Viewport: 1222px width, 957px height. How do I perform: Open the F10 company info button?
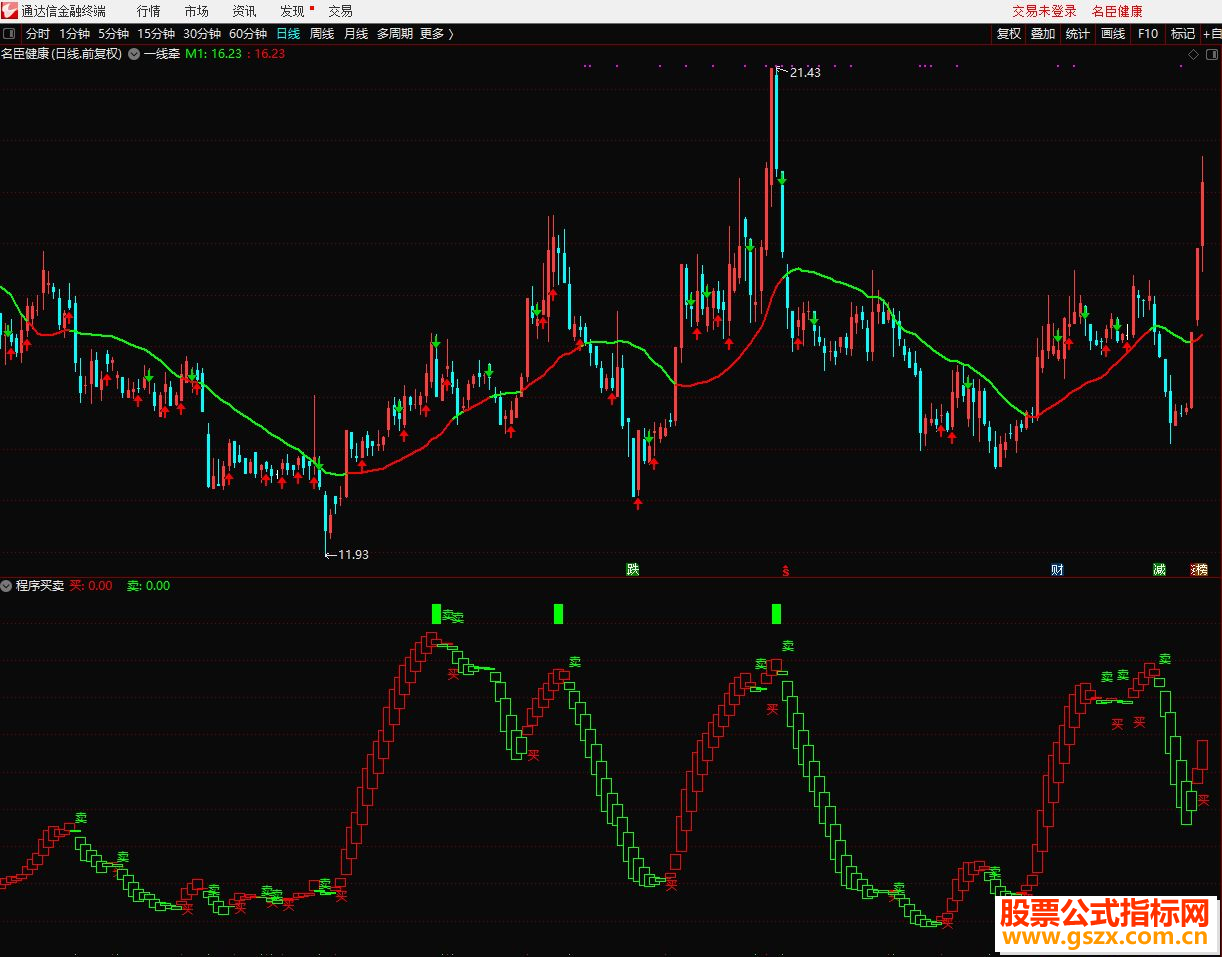tap(1148, 33)
